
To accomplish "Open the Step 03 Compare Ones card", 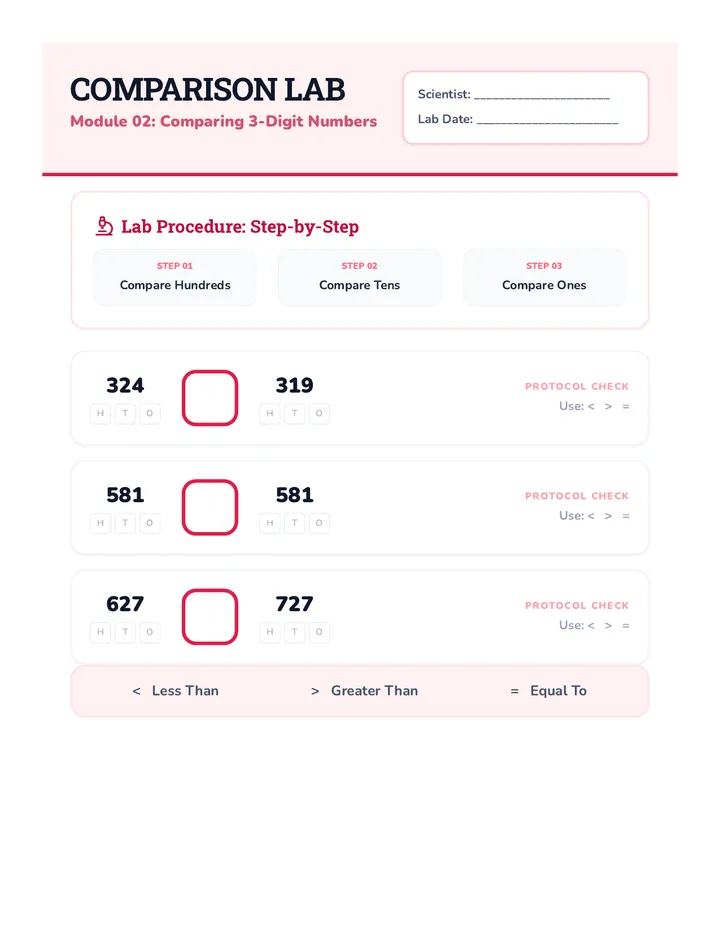I will pyautogui.click(x=544, y=277).
